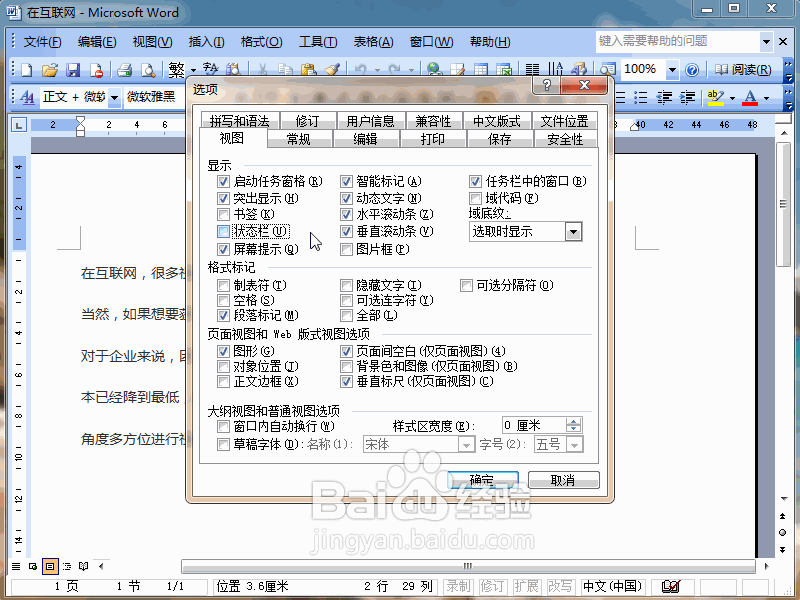The height and width of the screenshot is (600, 800).
Task: Click the 打印 Print tab in Options
Action: coord(433,139)
